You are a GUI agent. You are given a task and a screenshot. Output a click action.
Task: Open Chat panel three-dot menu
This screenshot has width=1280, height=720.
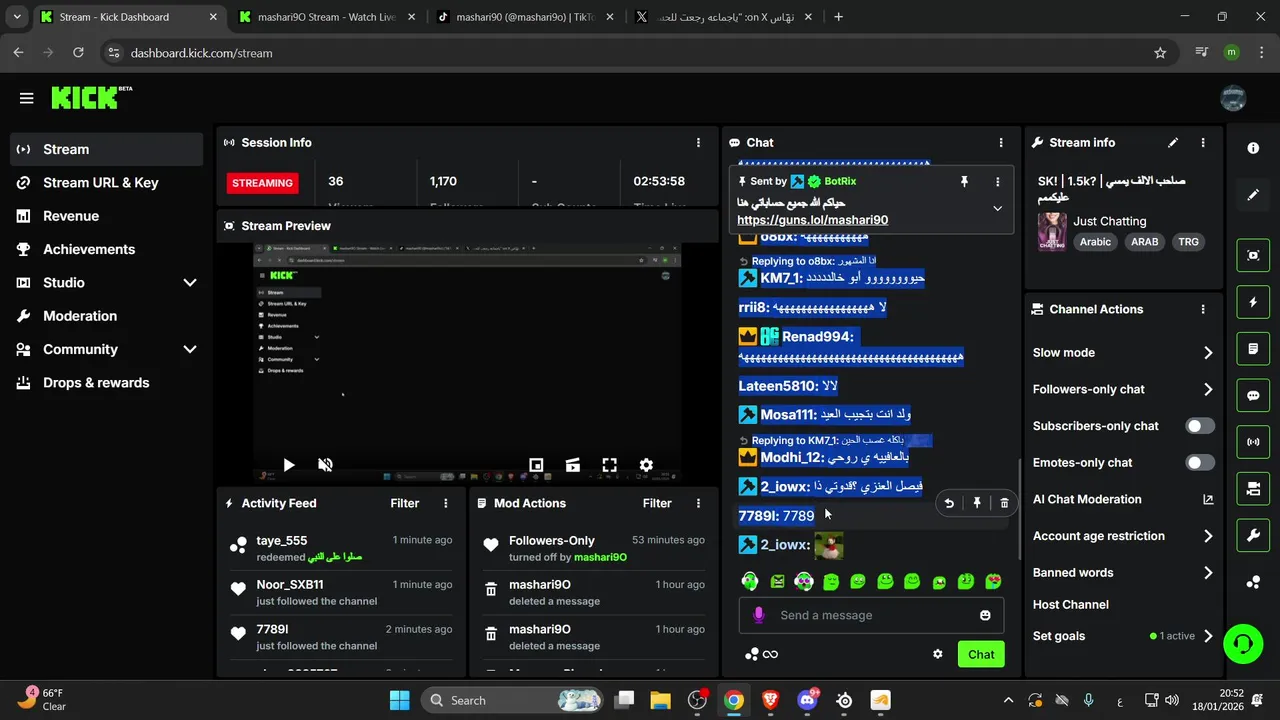[1001, 143]
